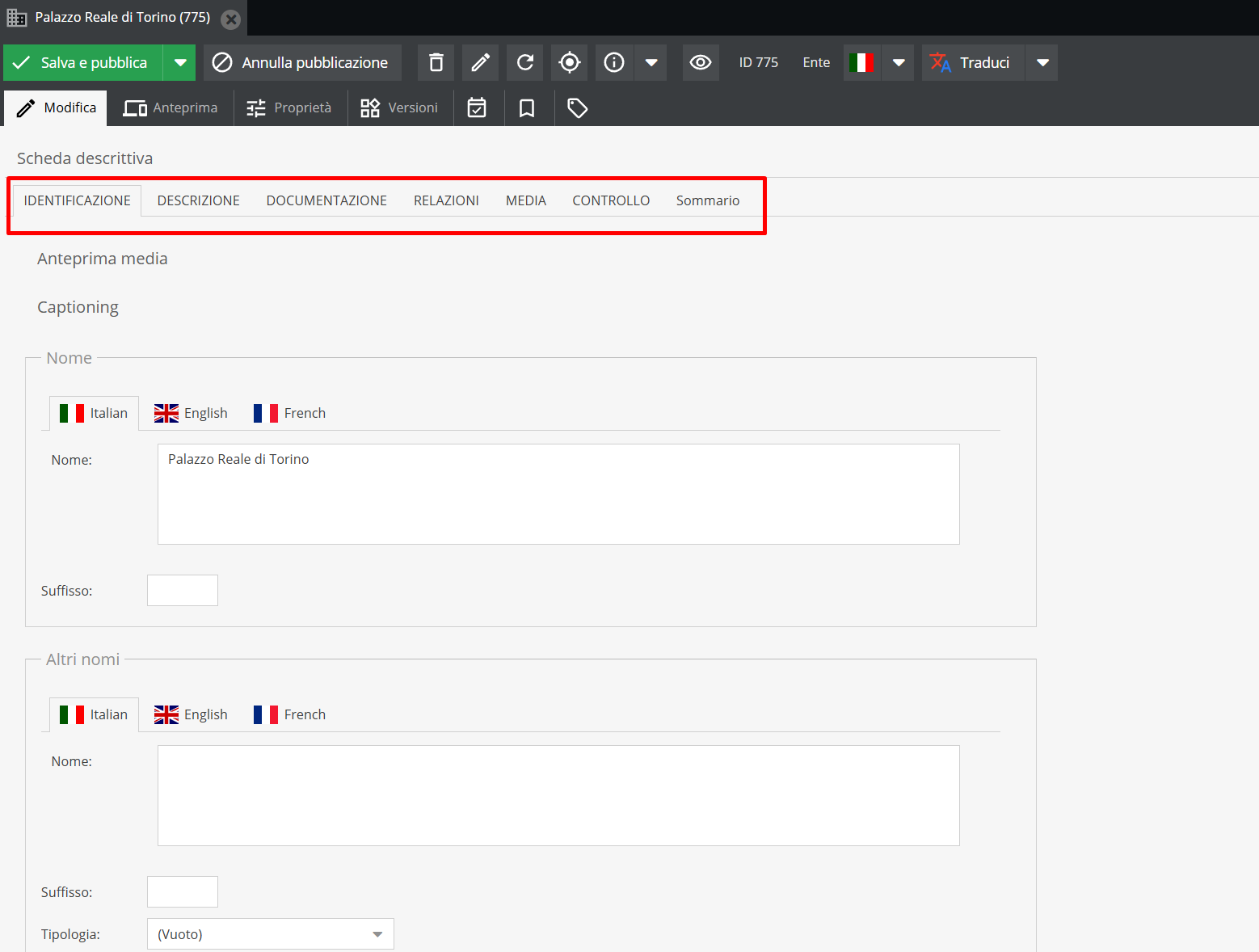This screenshot has height=952, width=1259.
Task: Click the Suffisso field in Nome section
Action: pos(183,590)
